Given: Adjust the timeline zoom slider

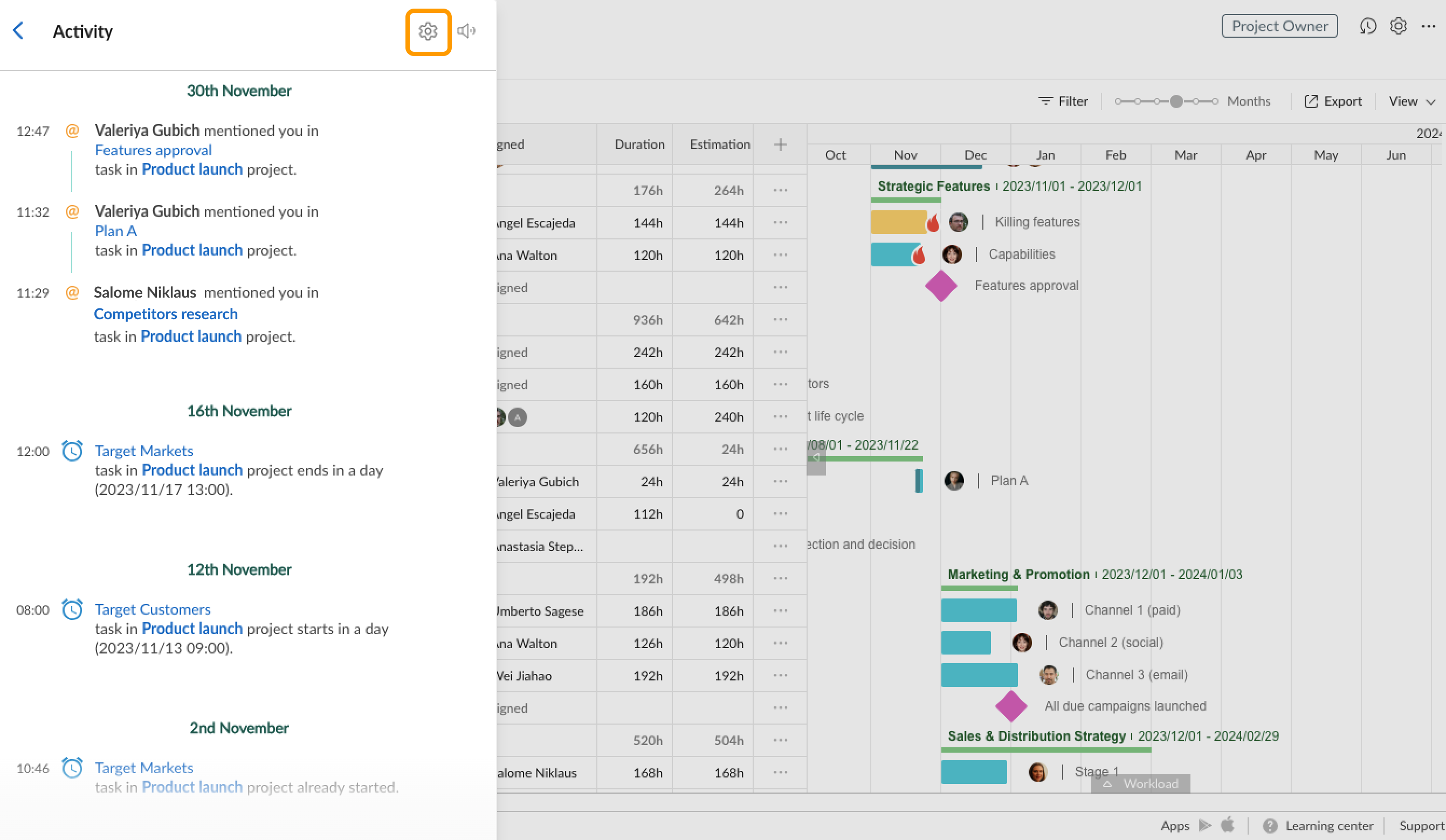Looking at the screenshot, I should tap(1178, 100).
